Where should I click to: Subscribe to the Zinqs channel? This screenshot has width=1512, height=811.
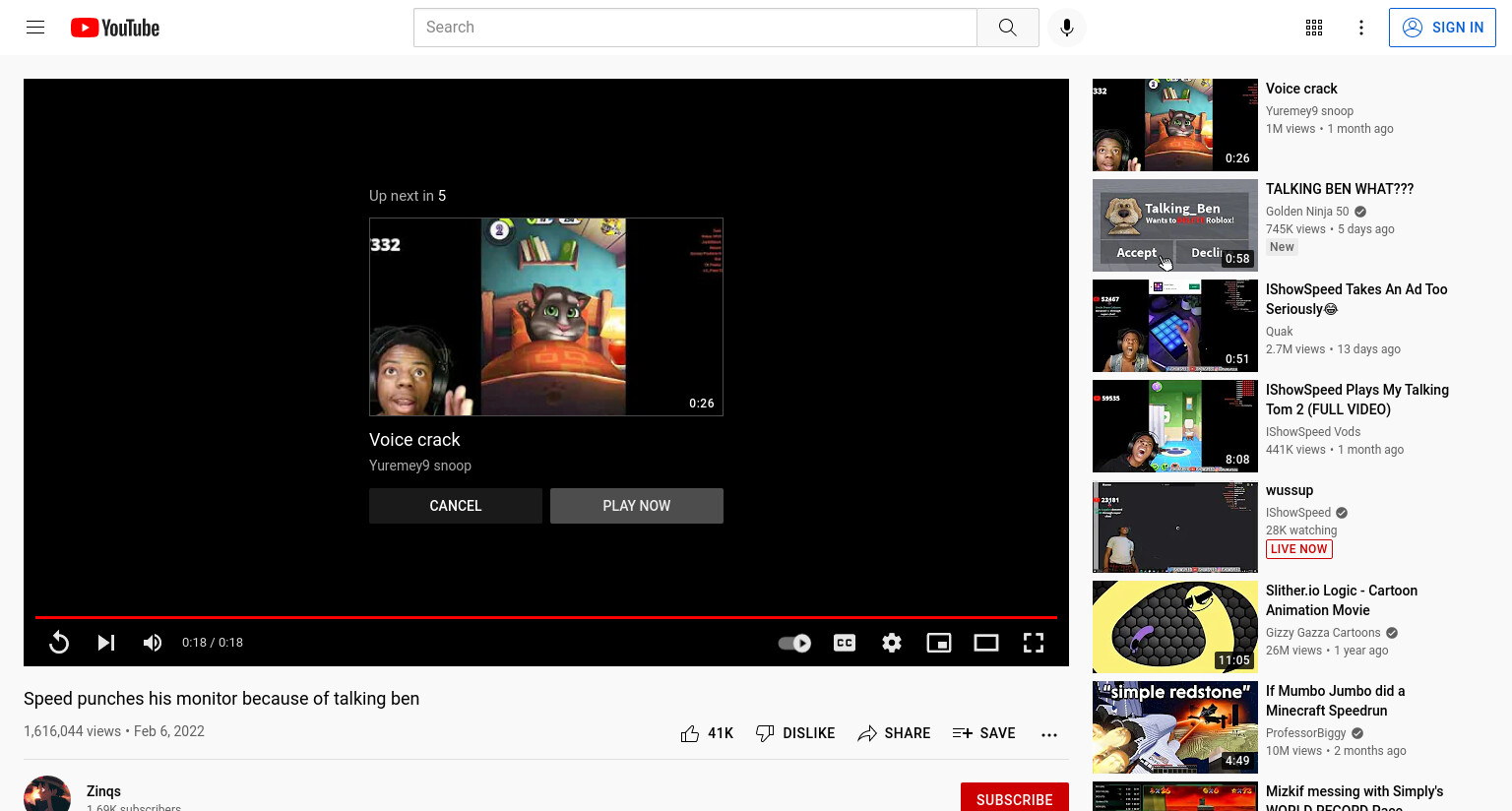pos(1015,798)
